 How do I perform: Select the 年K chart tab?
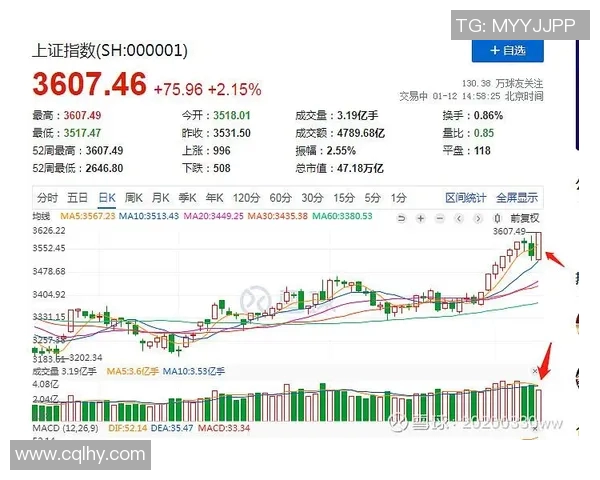coord(214,198)
